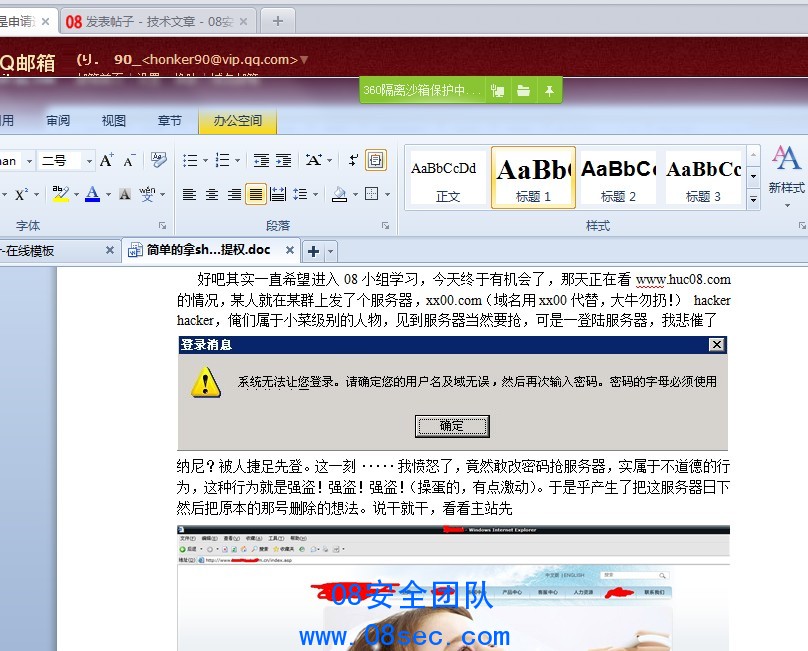Expand the font color picker arrow
The width and height of the screenshot is (808, 651).
coord(108,194)
